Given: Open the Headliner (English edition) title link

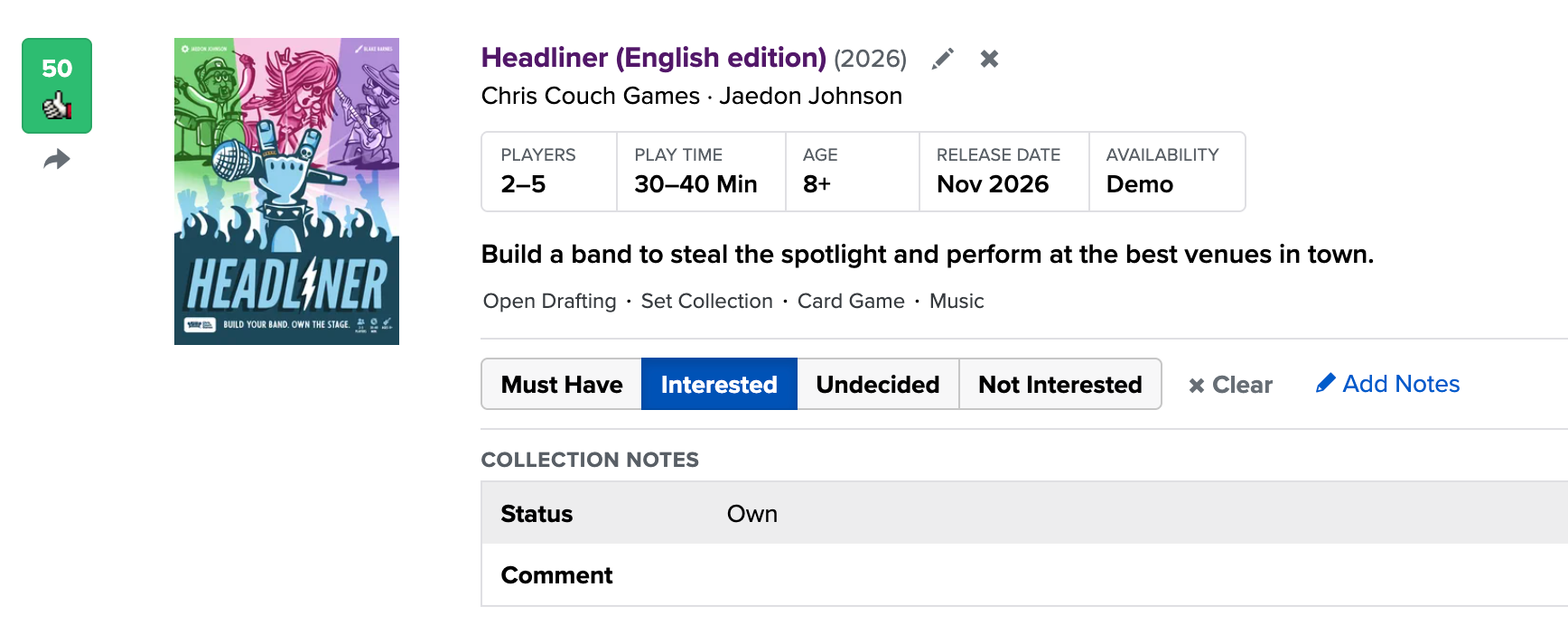Looking at the screenshot, I should (653, 58).
